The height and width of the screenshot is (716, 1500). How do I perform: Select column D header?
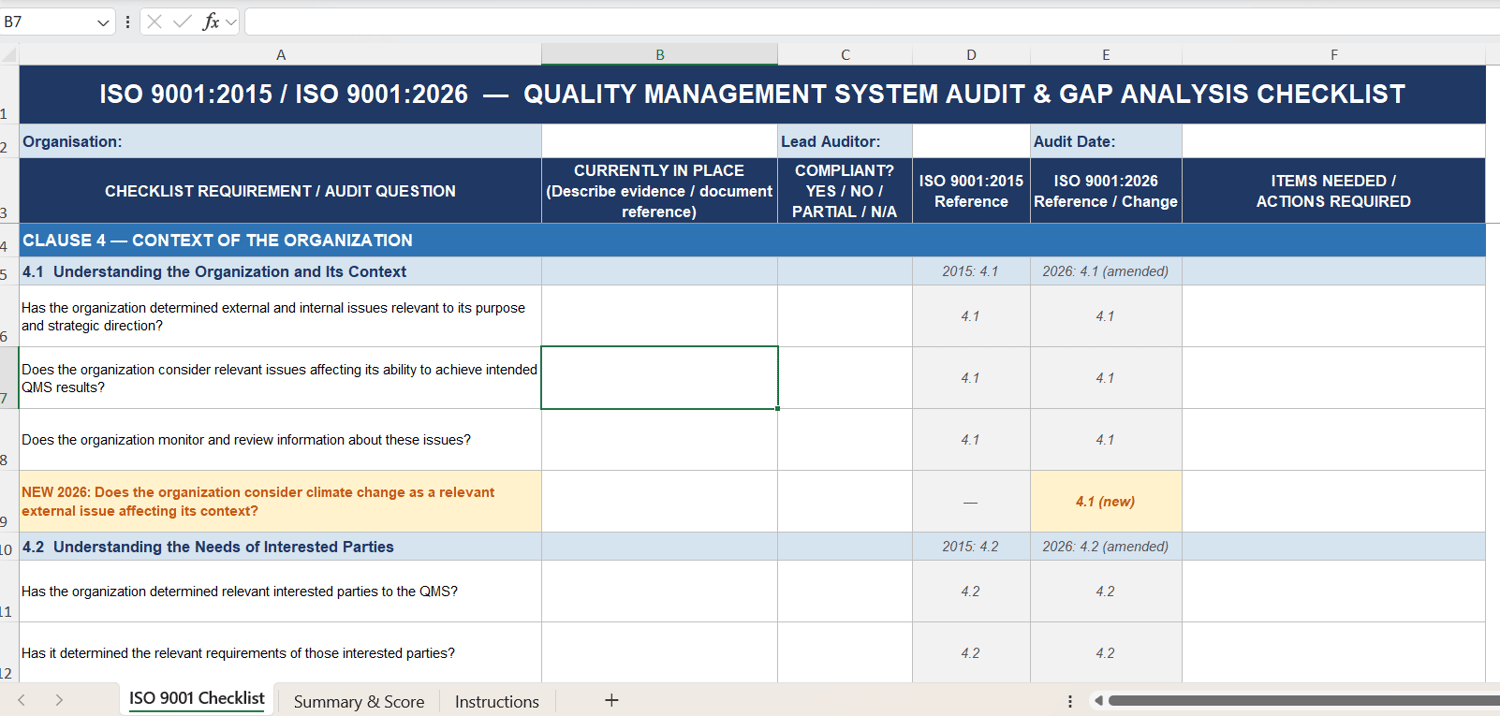971,55
